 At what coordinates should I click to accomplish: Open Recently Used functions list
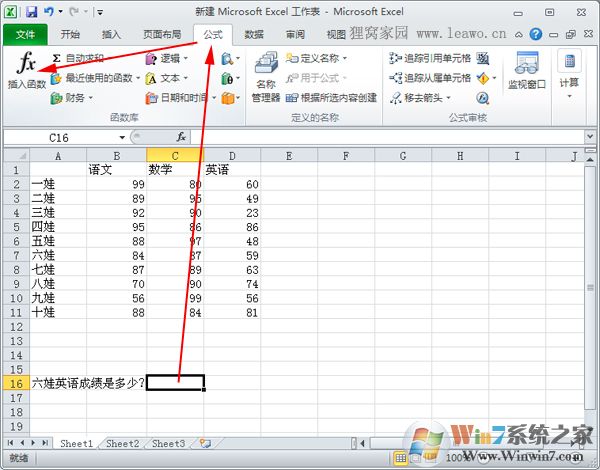pos(95,78)
